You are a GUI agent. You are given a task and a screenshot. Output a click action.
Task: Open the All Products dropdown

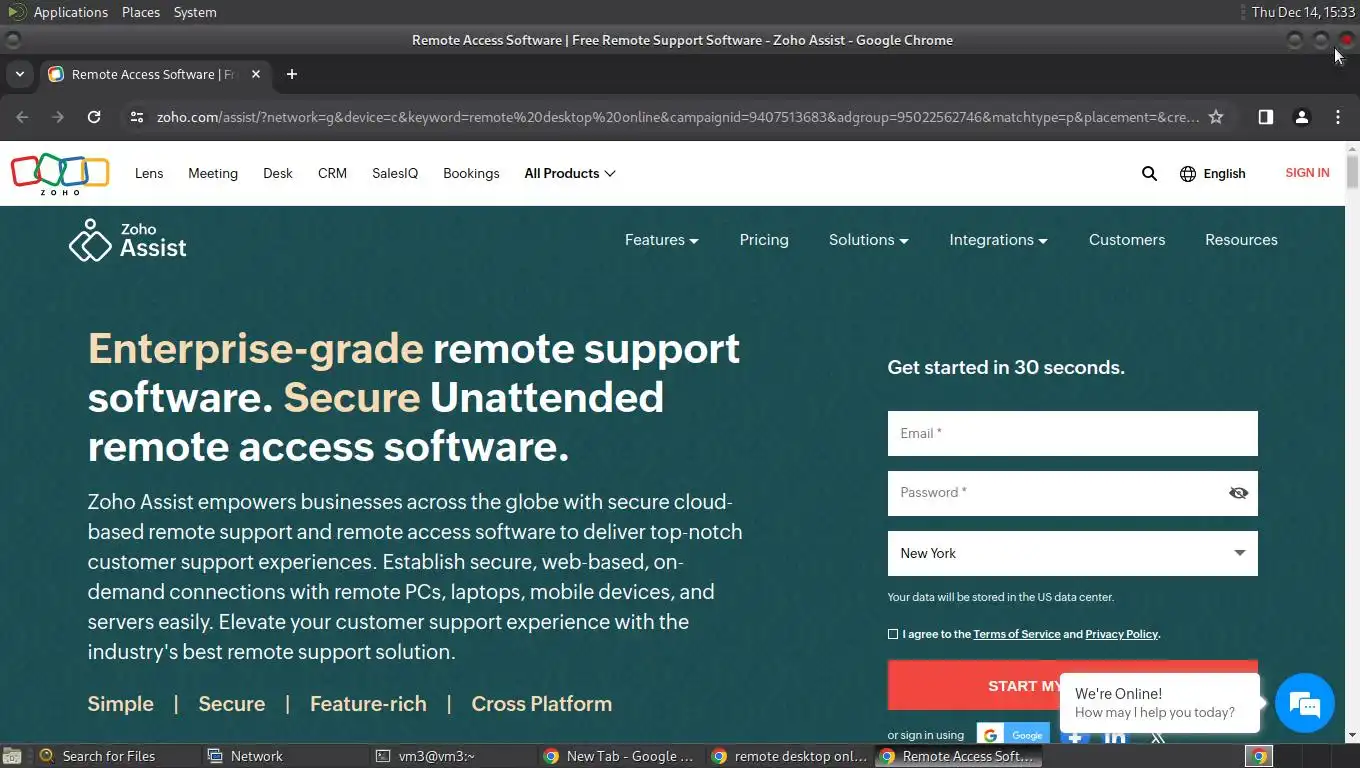coord(570,173)
